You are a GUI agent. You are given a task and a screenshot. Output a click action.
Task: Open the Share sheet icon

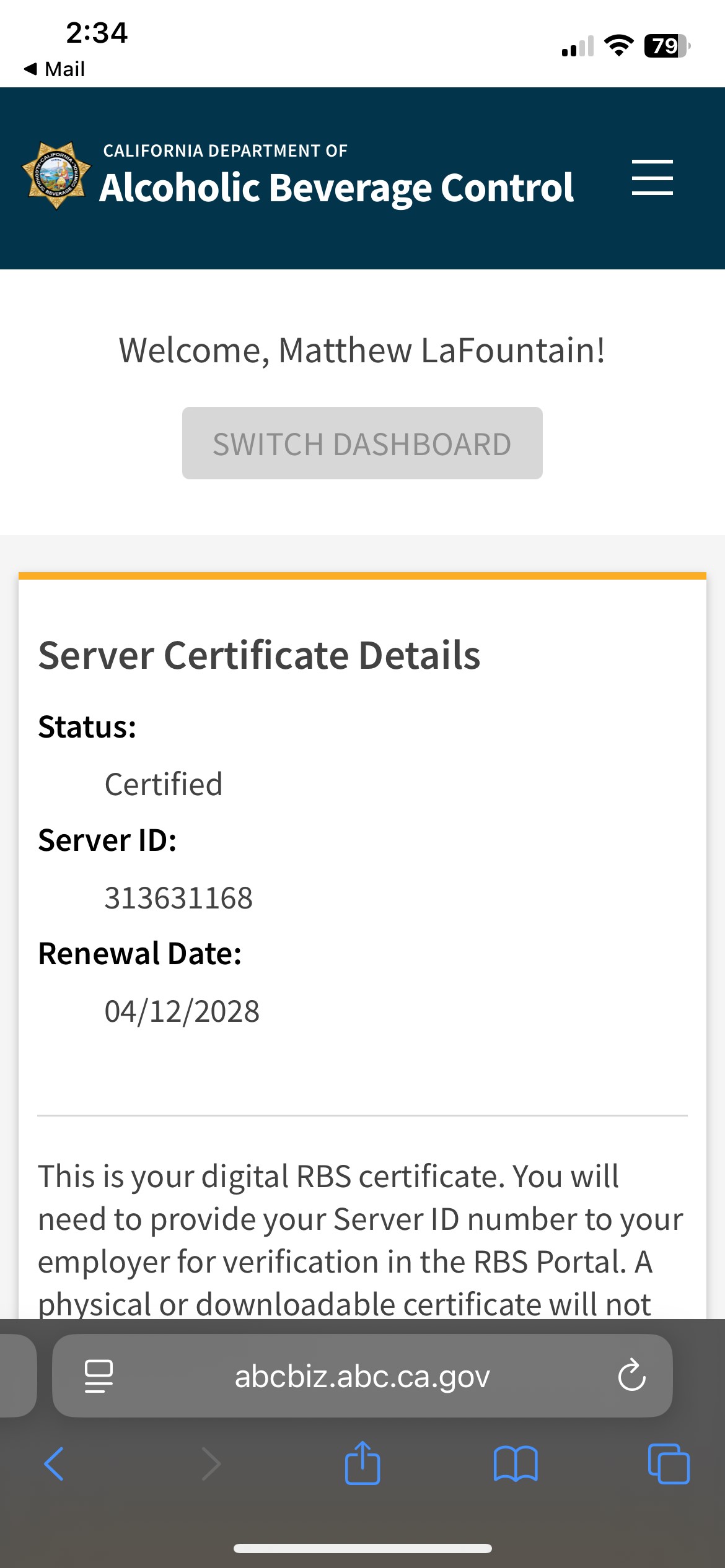coord(362,1463)
